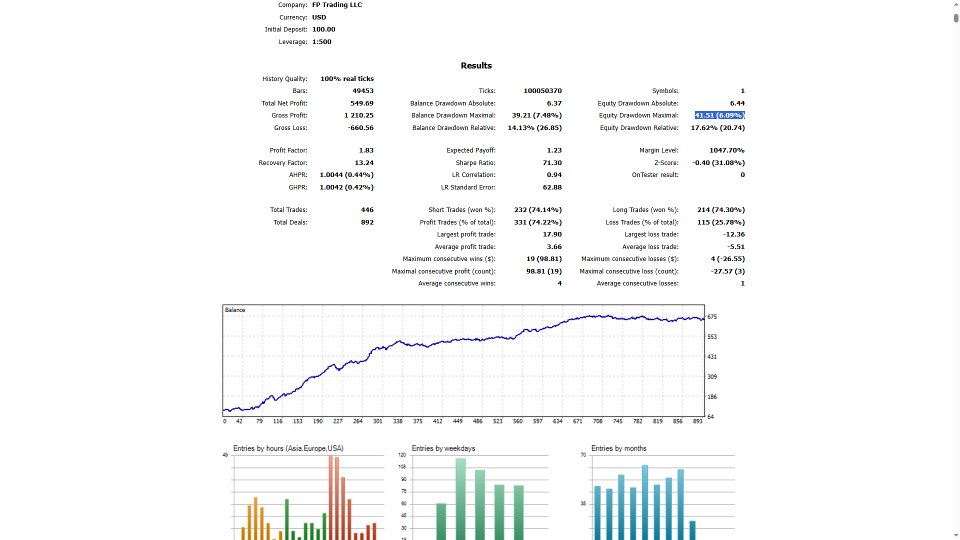The image size is (960, 540).
Task: Click the Gross Loss value -660.56
Action: pyautogui.click(x=361, y=128)
